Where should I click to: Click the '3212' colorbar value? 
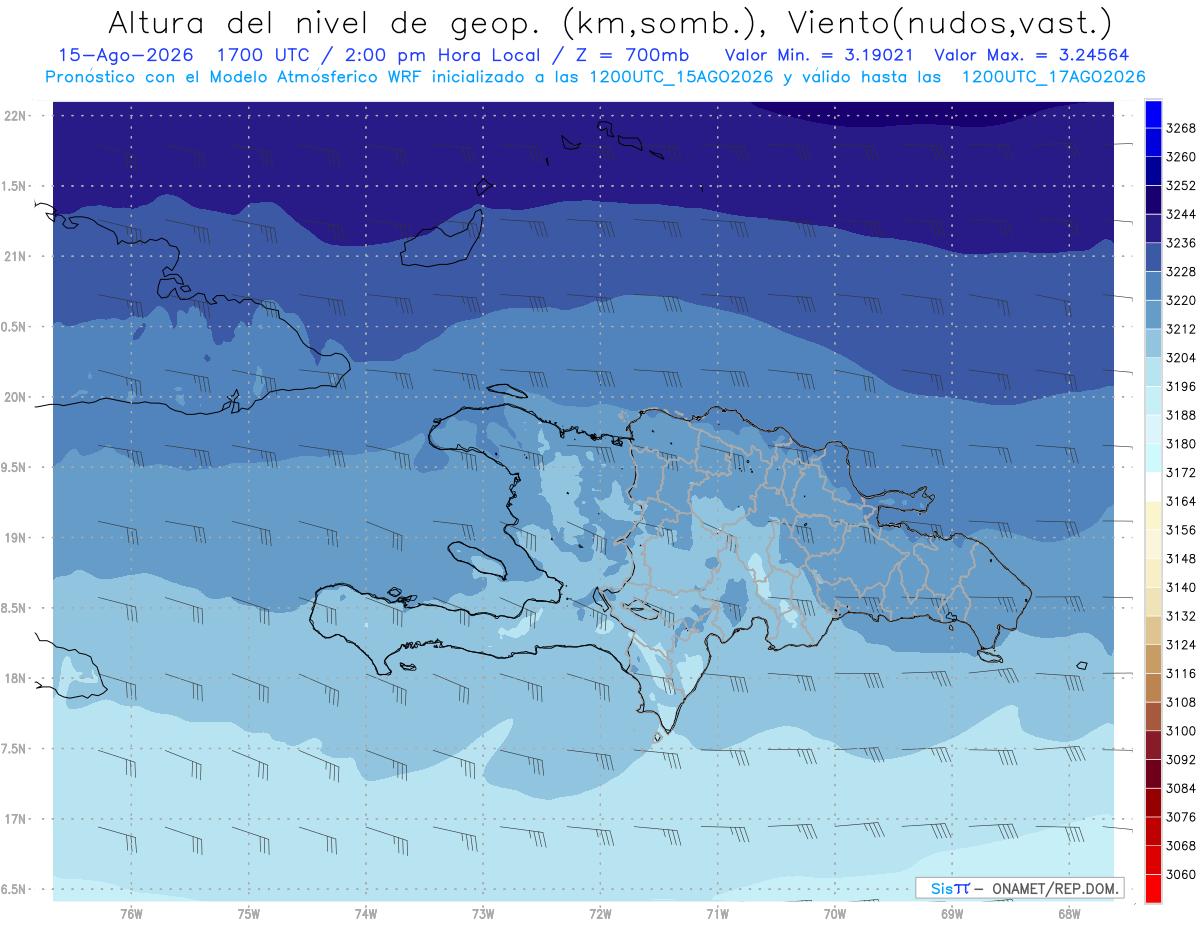[x=1181, y=329]
